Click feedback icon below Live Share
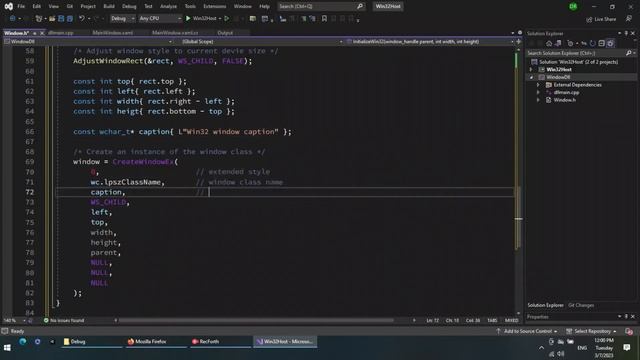The width and height of the screenshot is (640, 360). click(629, 19)
